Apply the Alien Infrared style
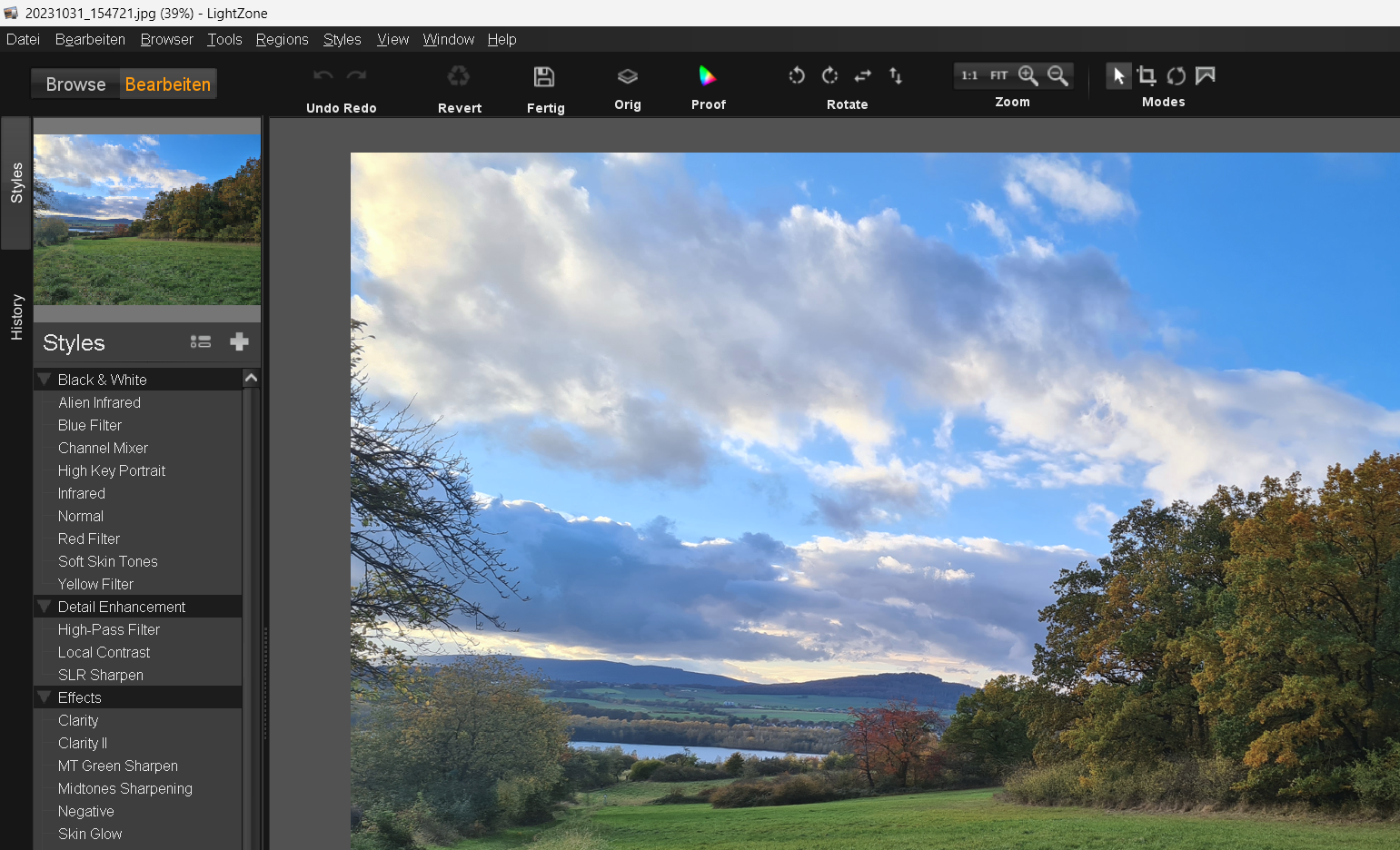The width and height of the screenshot is (1400, 850). (x=99, y=402)
